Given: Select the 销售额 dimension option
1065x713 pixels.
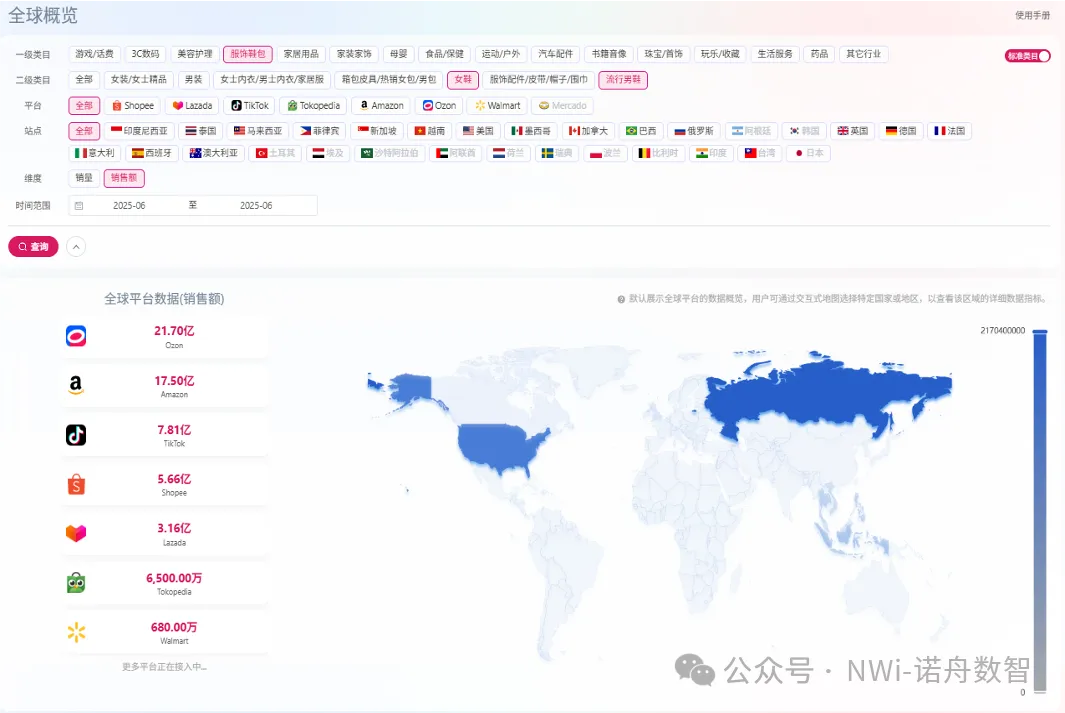Looking at the screenshot, I should tap(124, 178).
